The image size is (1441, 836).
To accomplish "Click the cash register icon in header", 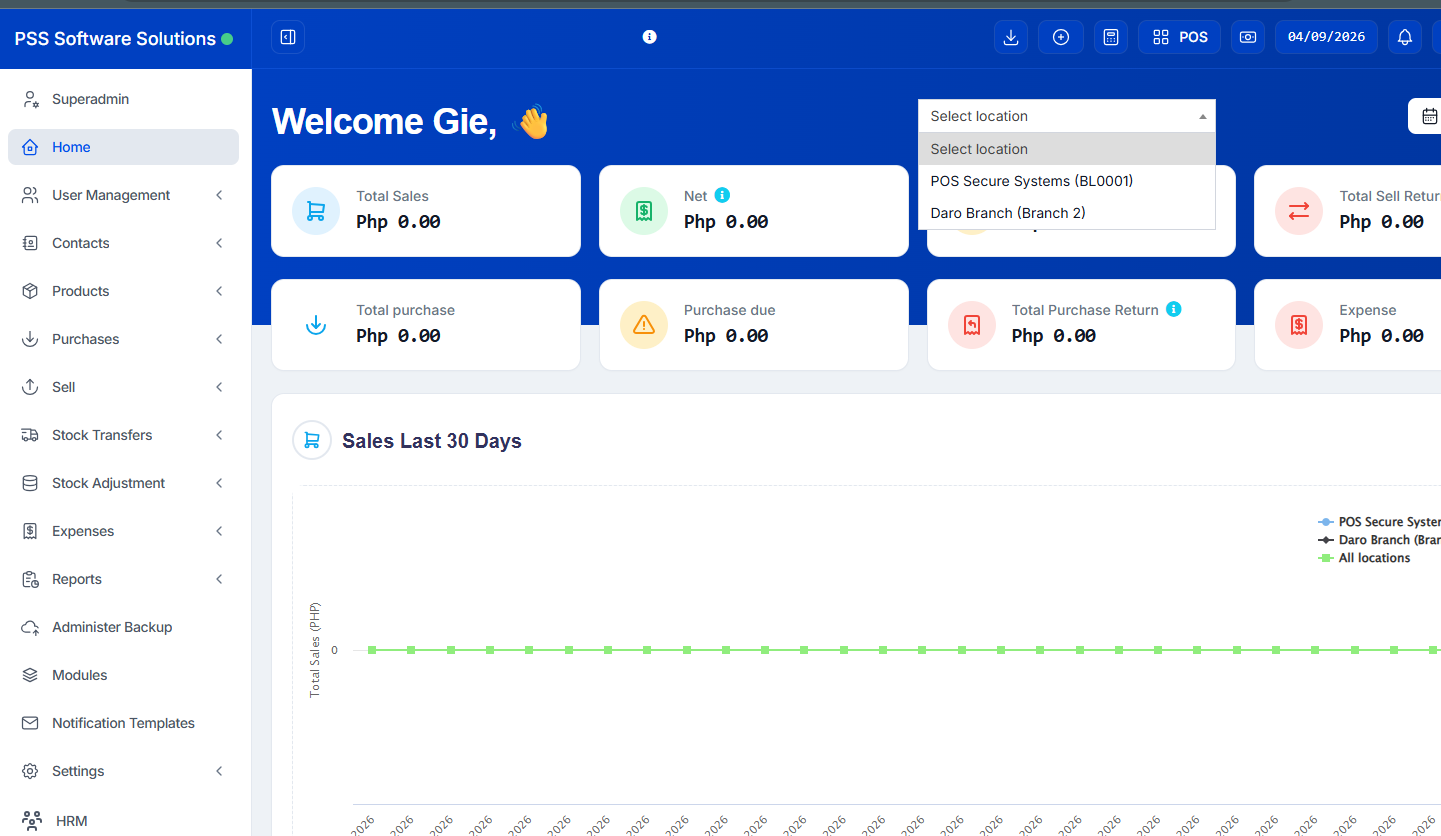I will coord(1248,37).
